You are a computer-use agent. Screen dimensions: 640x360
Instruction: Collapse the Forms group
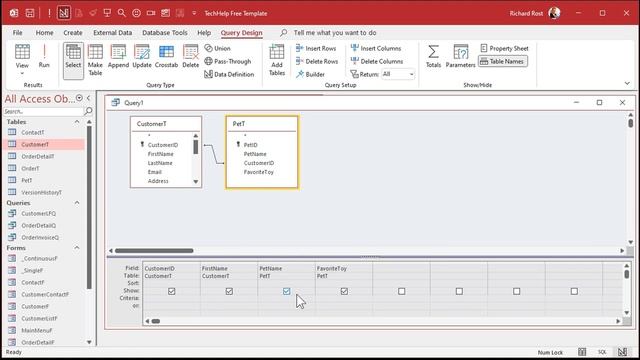click(77, 248)
